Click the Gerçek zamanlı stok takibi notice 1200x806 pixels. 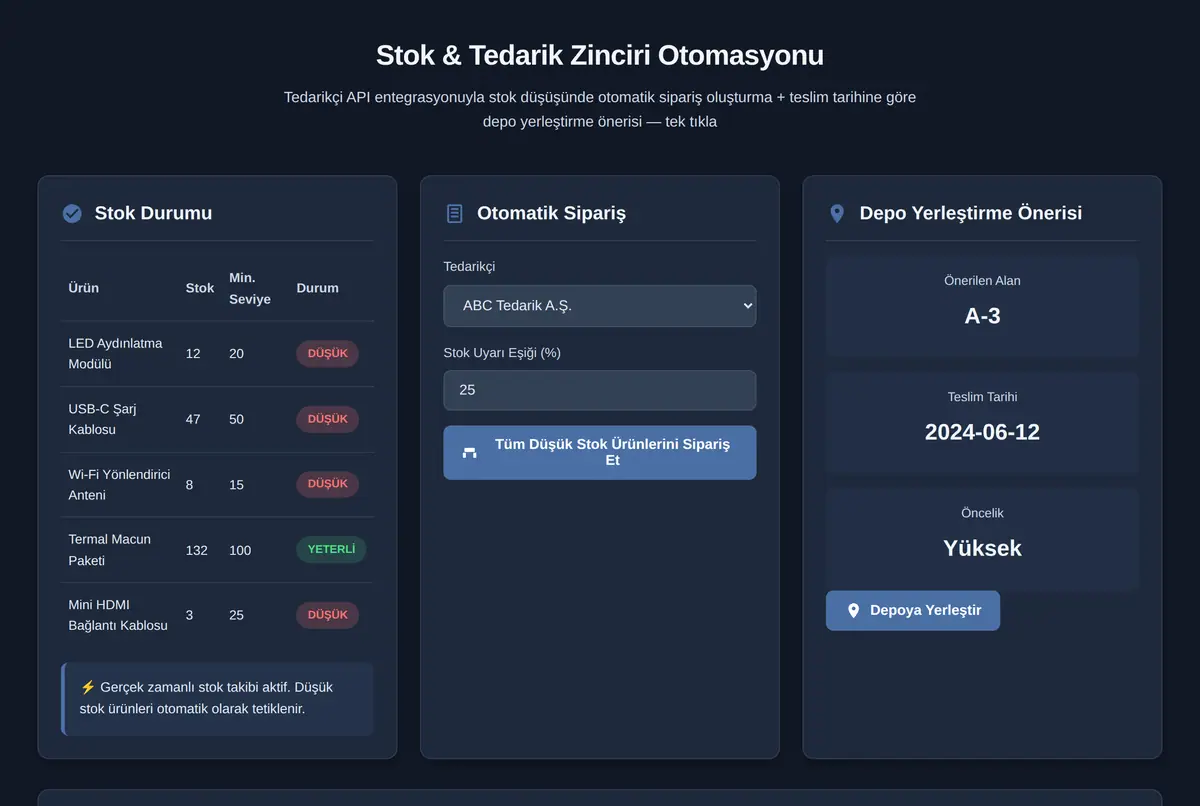pyautogui.click(x=217, y=698)
